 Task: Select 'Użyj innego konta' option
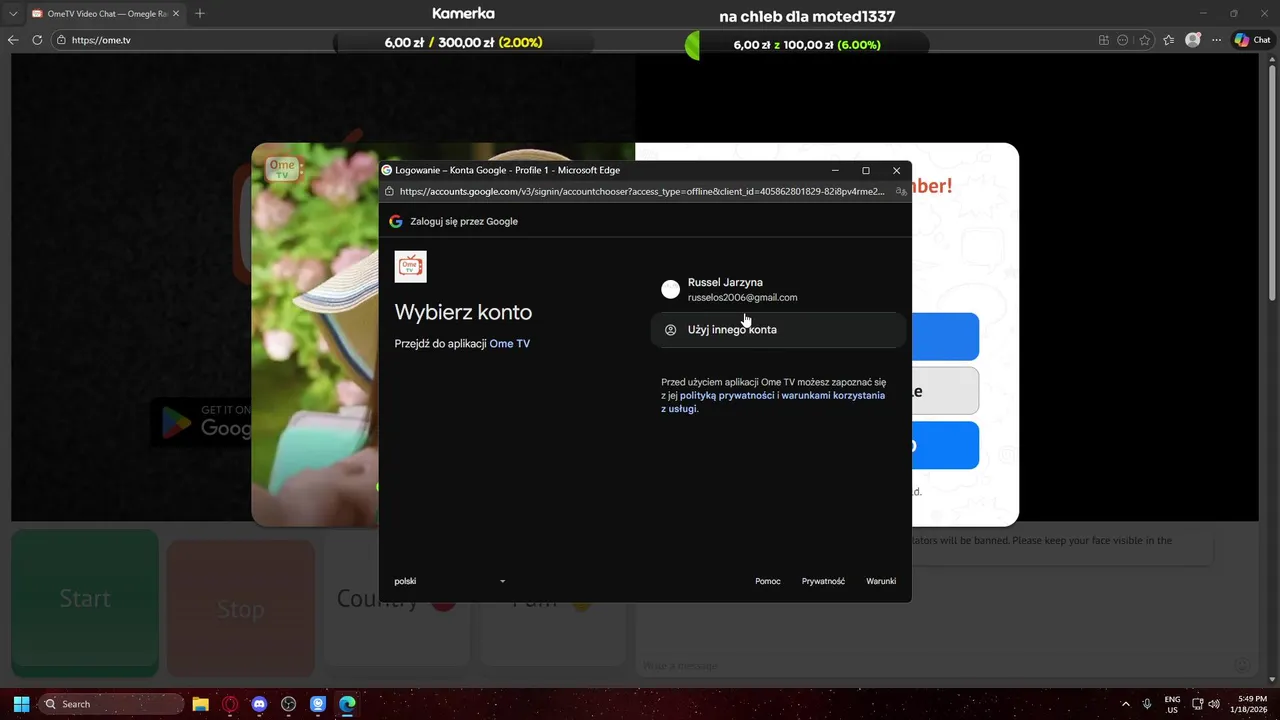point(778,330)
